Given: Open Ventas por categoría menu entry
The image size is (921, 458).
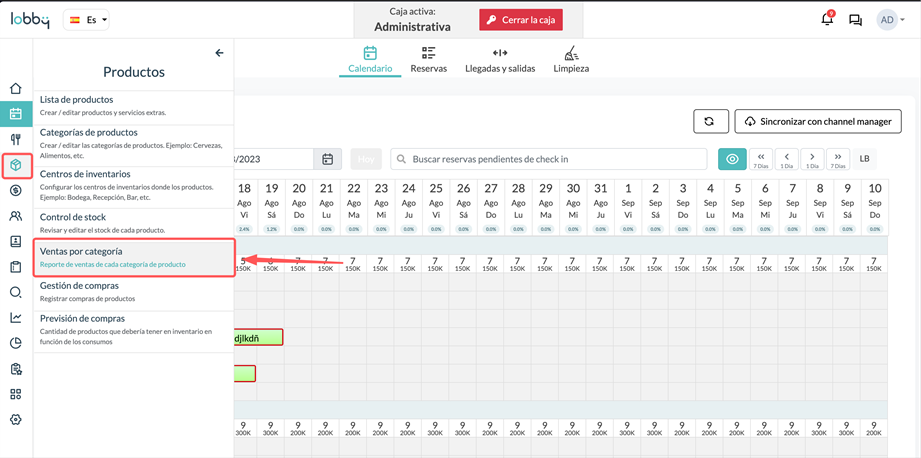Looking at the screenshot, I should tap(134, 257).
